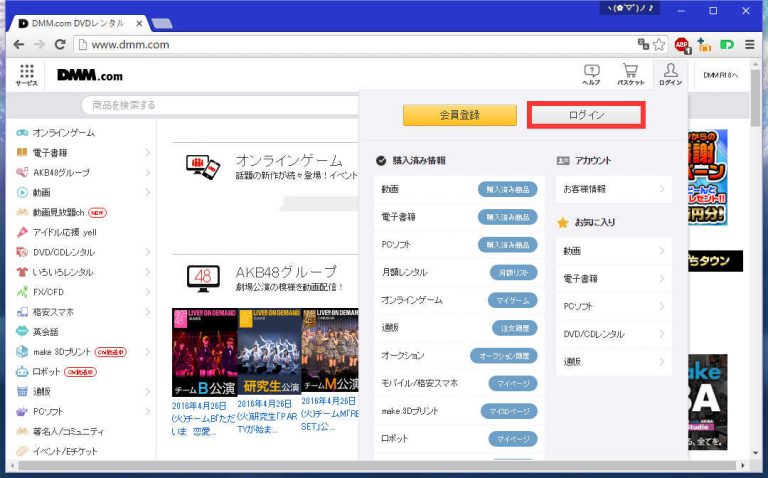Close the DMM.com browser tab
The image size is (768, 478).
coord(139,23)
